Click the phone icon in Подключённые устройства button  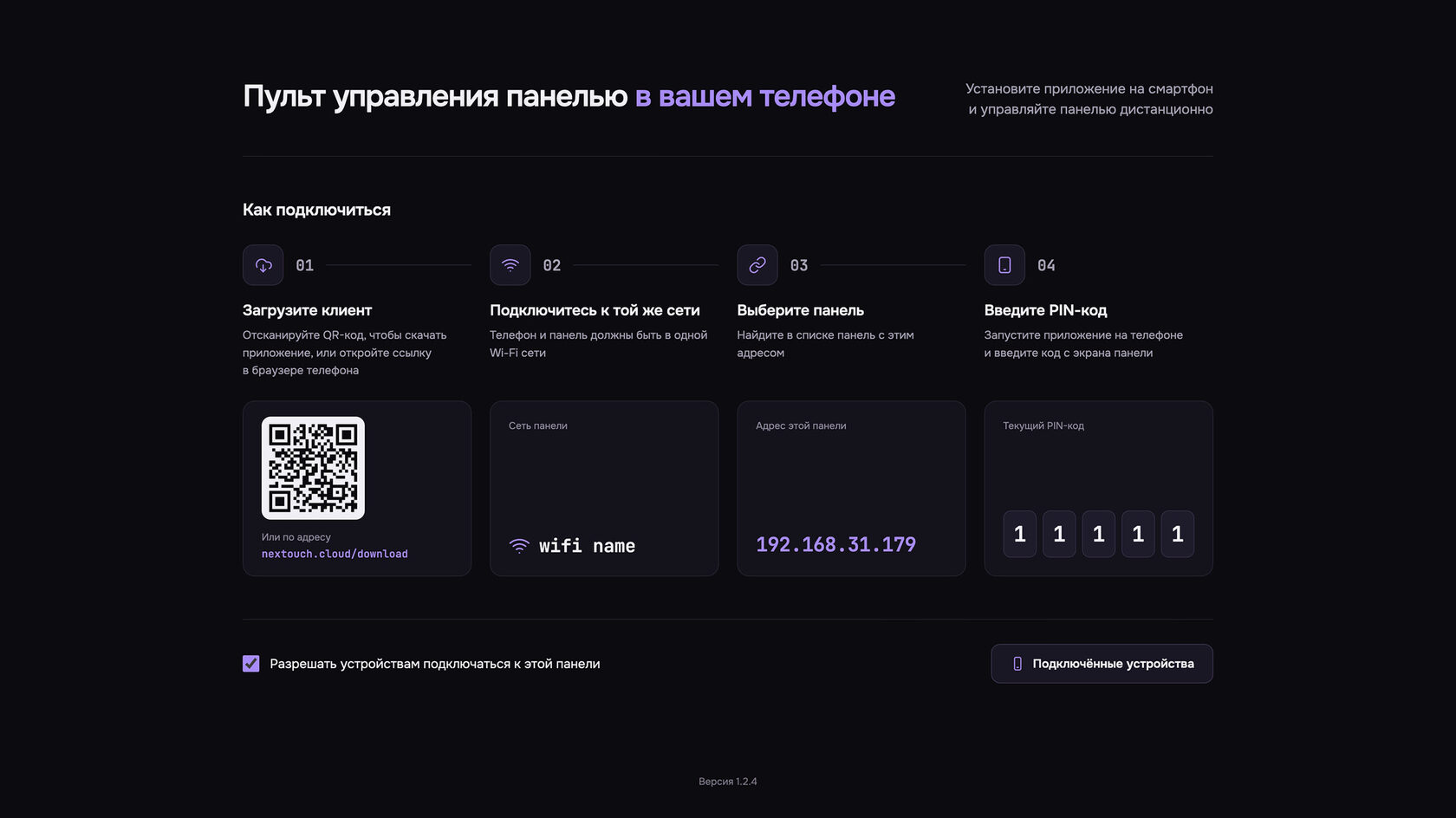point(1017,664)
